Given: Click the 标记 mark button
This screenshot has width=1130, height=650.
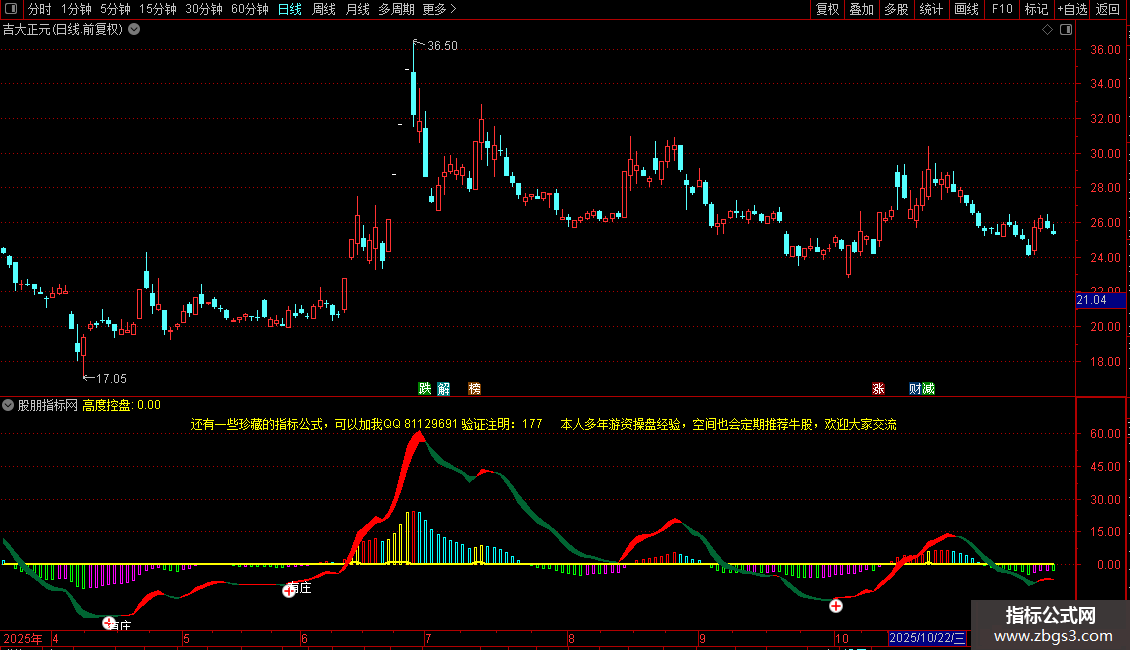Looking at the screenshot, I should (x=1036, y=9).
